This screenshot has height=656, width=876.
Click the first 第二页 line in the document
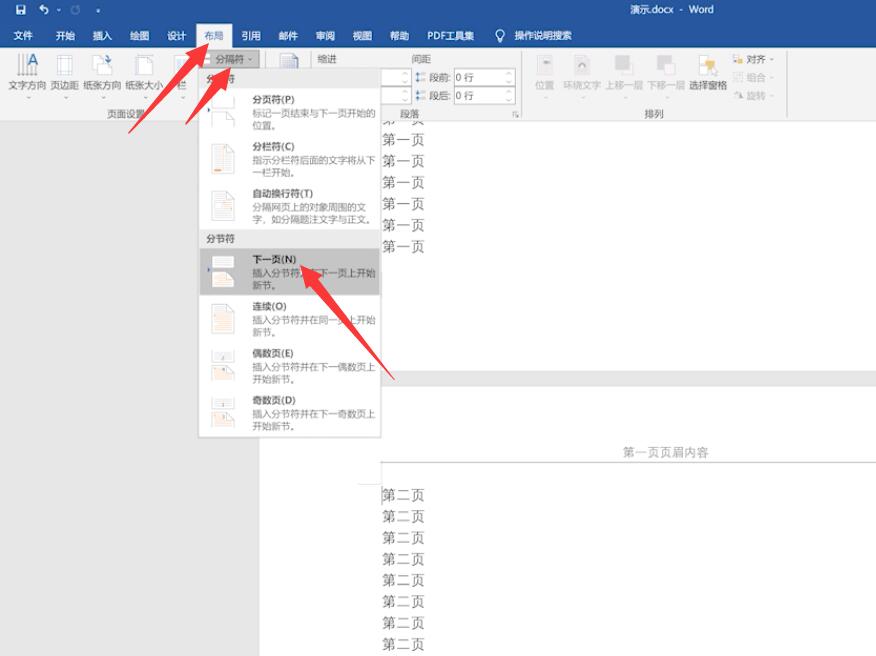[x=403, y=495]
